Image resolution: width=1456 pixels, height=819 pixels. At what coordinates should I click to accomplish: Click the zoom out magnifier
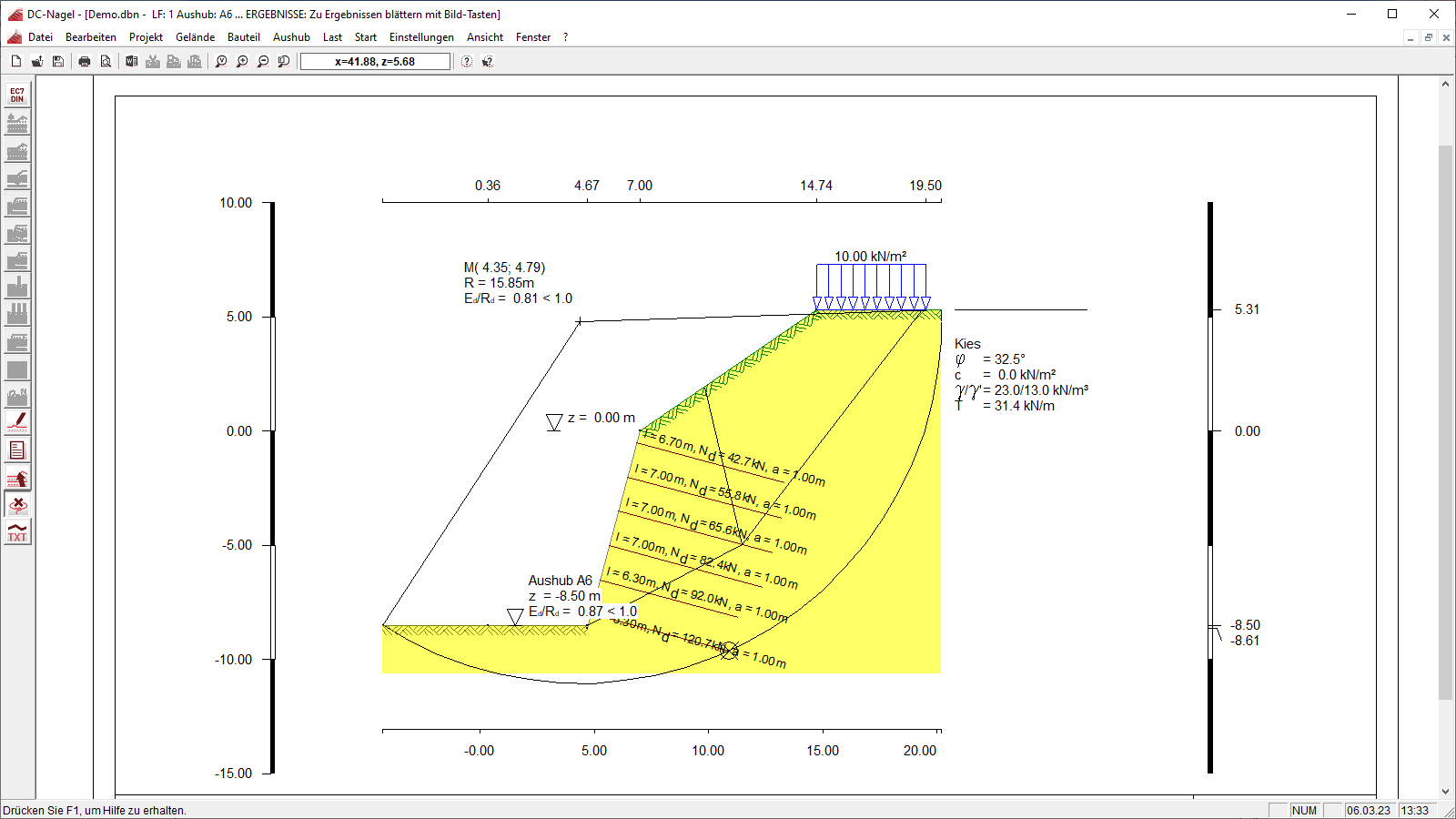[x=263, y=62]
